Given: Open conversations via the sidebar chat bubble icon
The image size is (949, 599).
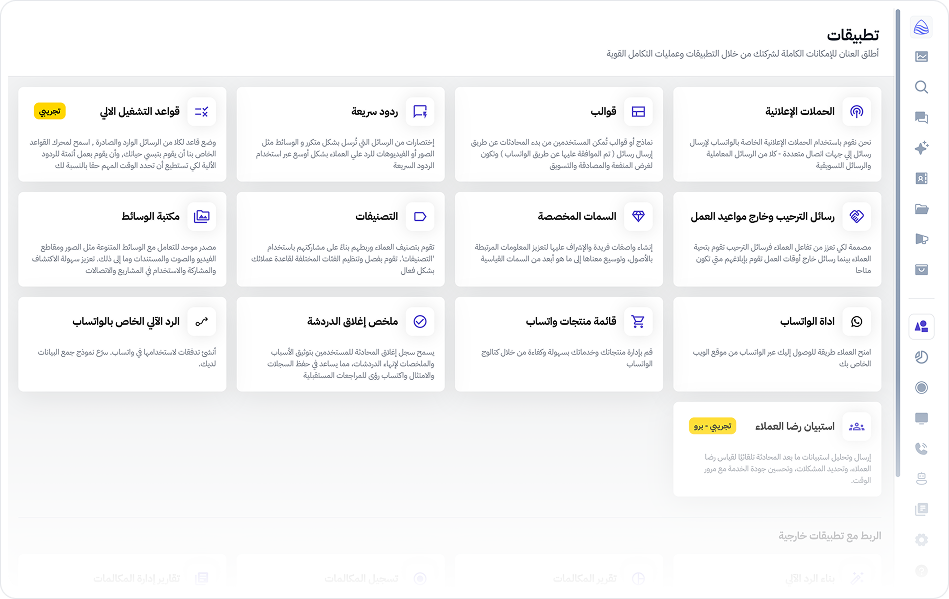Looking at the screenshot, I should point(922,118).
